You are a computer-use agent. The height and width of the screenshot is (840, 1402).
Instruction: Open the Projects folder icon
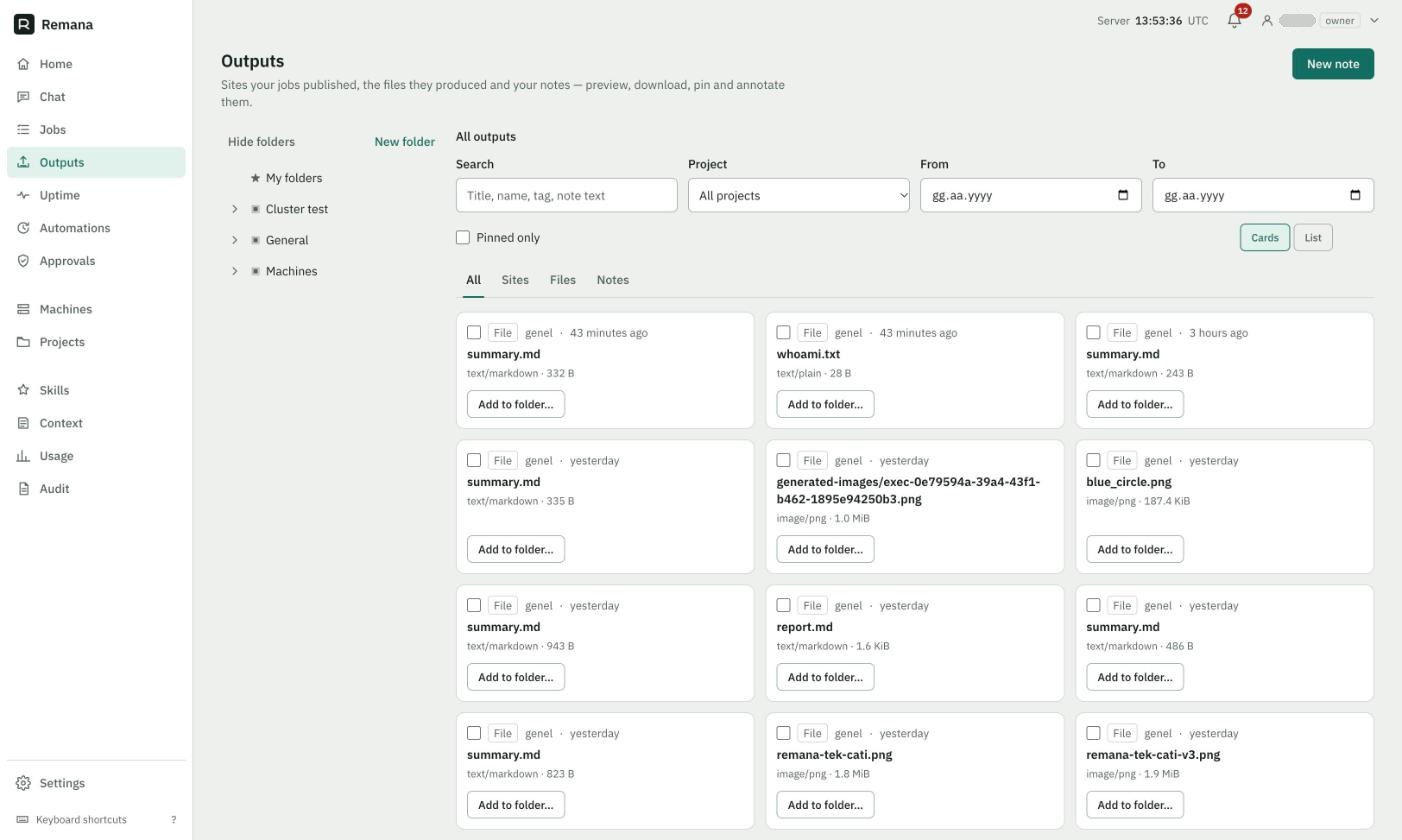pos(23,342)
